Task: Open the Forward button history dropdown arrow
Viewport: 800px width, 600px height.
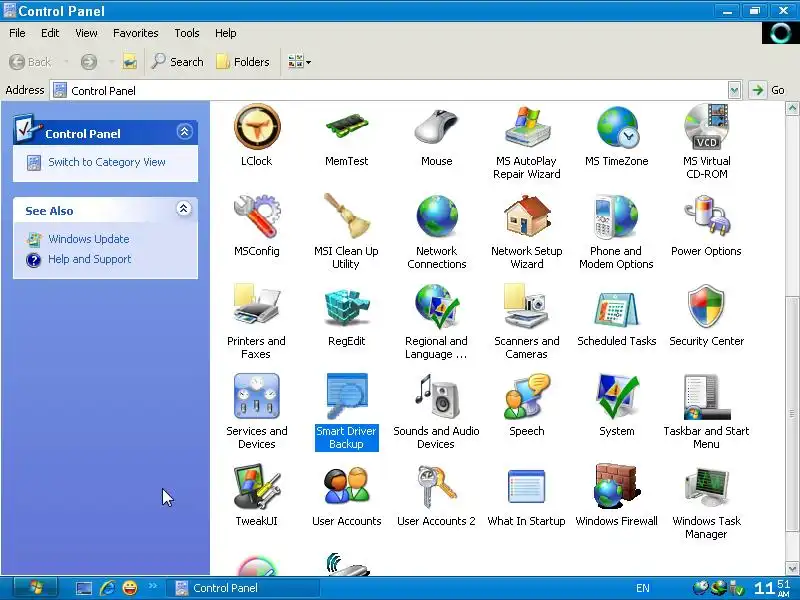Action: [x=111, y=62]
